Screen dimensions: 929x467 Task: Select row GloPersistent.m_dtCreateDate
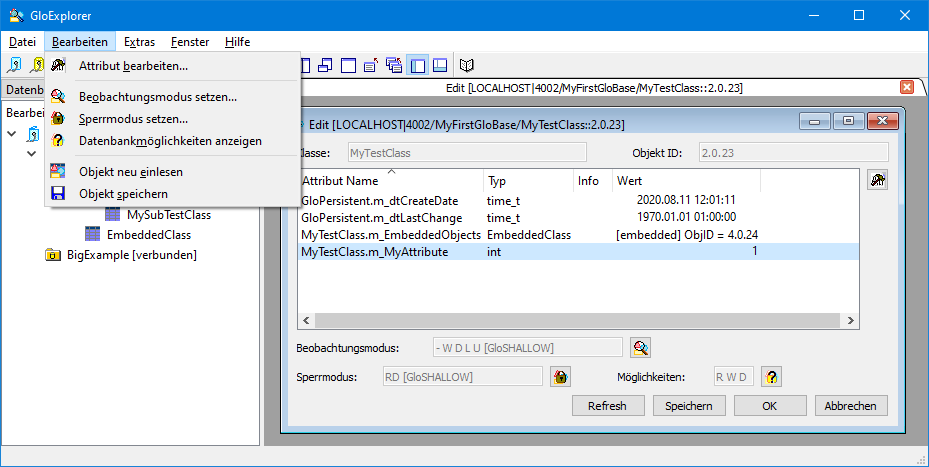[x=578, y=200]
